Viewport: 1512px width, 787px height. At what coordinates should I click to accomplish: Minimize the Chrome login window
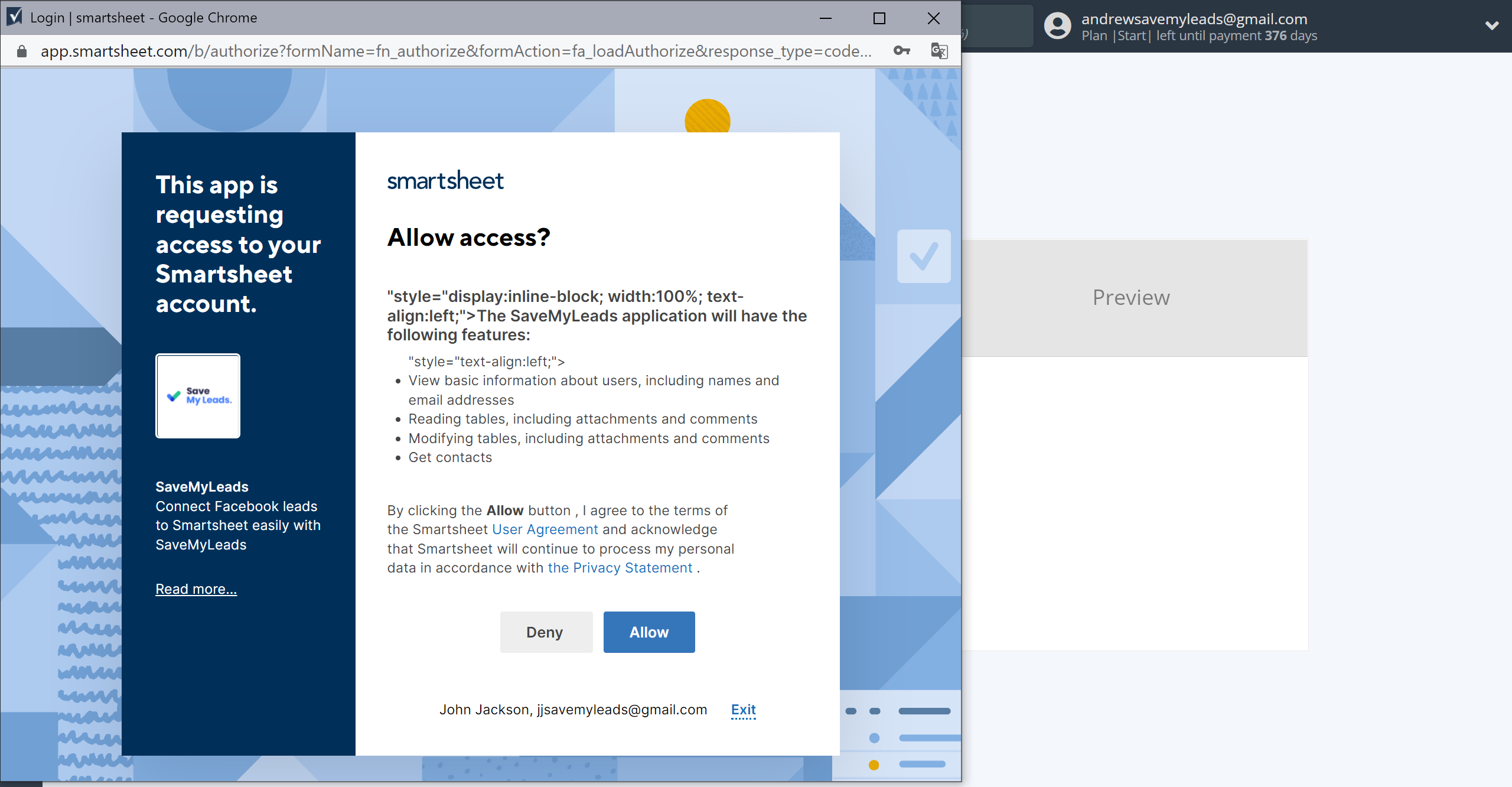pos(826,18)
